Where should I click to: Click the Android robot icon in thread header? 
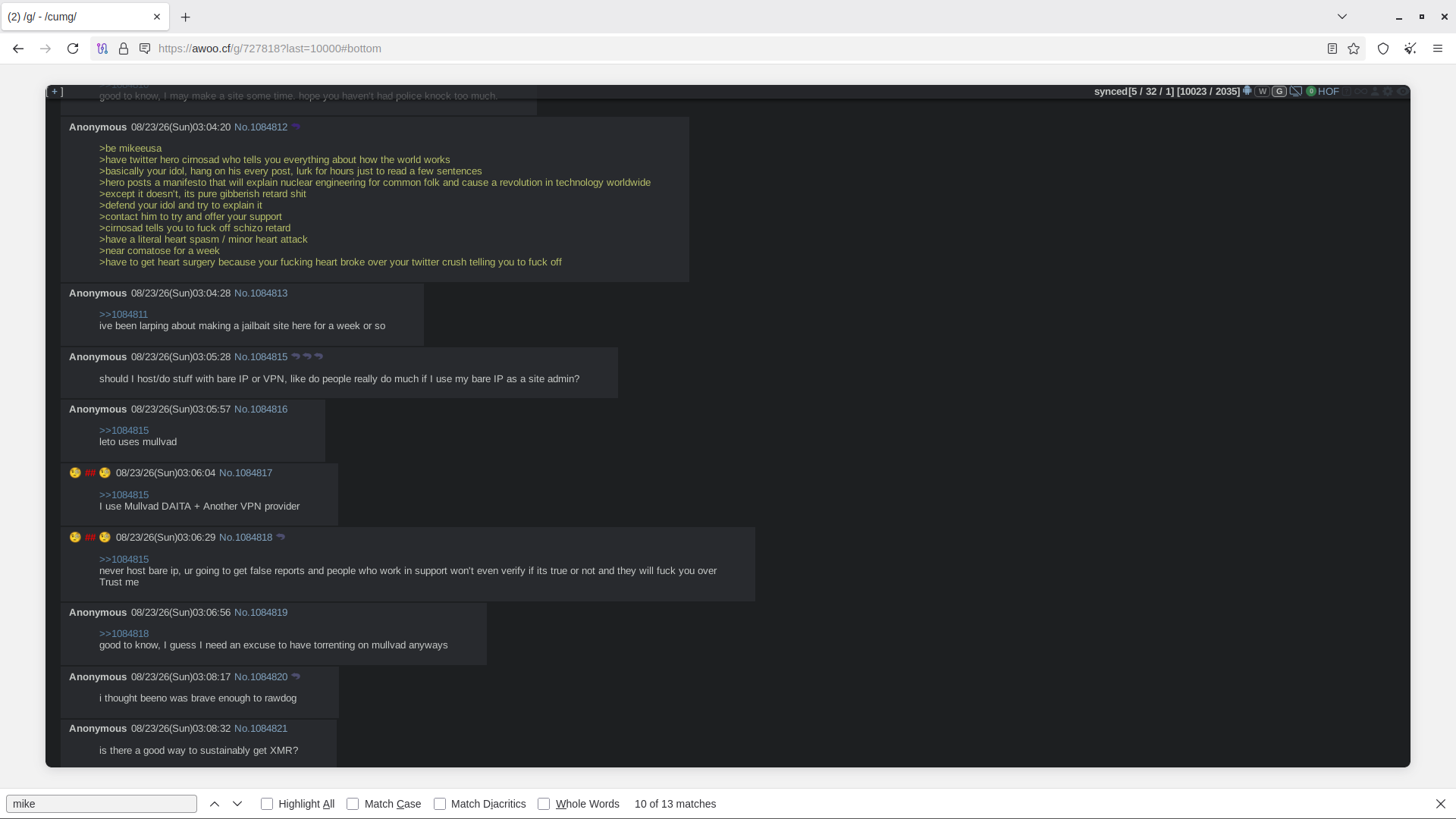(x=1247, y=91)
